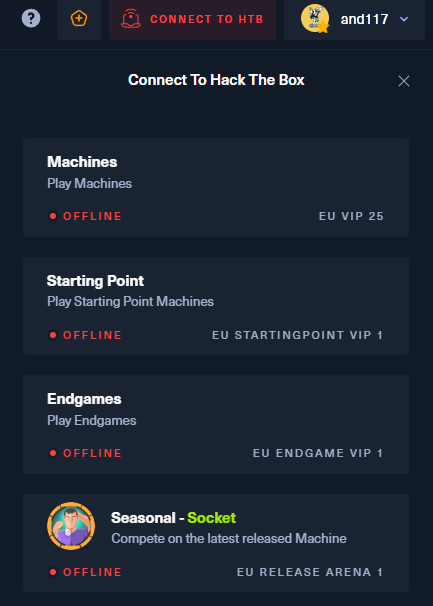
Task: Click the OFFLINE status under Endgames
Action: click(92, 453)
